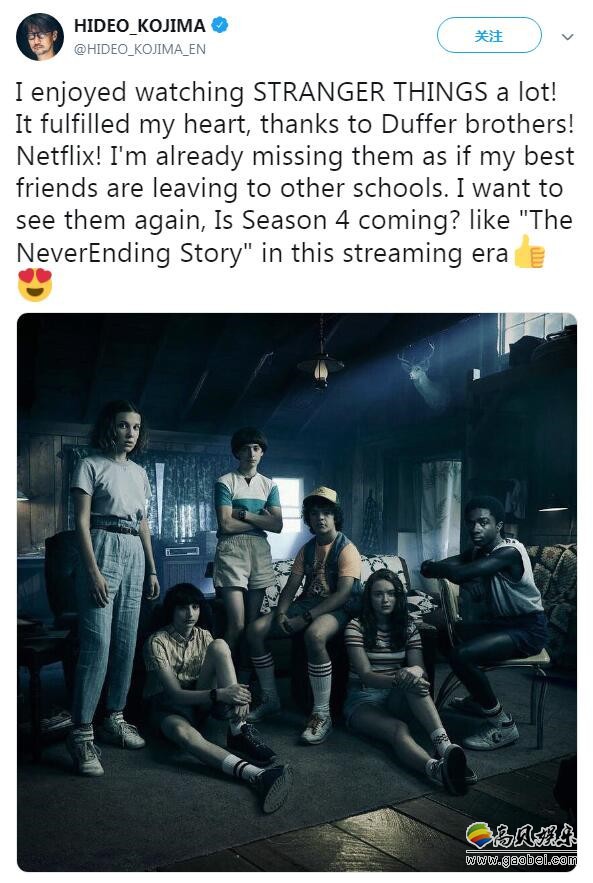Click the mounted deer head in photo
The height and width of the screenshot is (883, 593).
(x=422, y=370)
